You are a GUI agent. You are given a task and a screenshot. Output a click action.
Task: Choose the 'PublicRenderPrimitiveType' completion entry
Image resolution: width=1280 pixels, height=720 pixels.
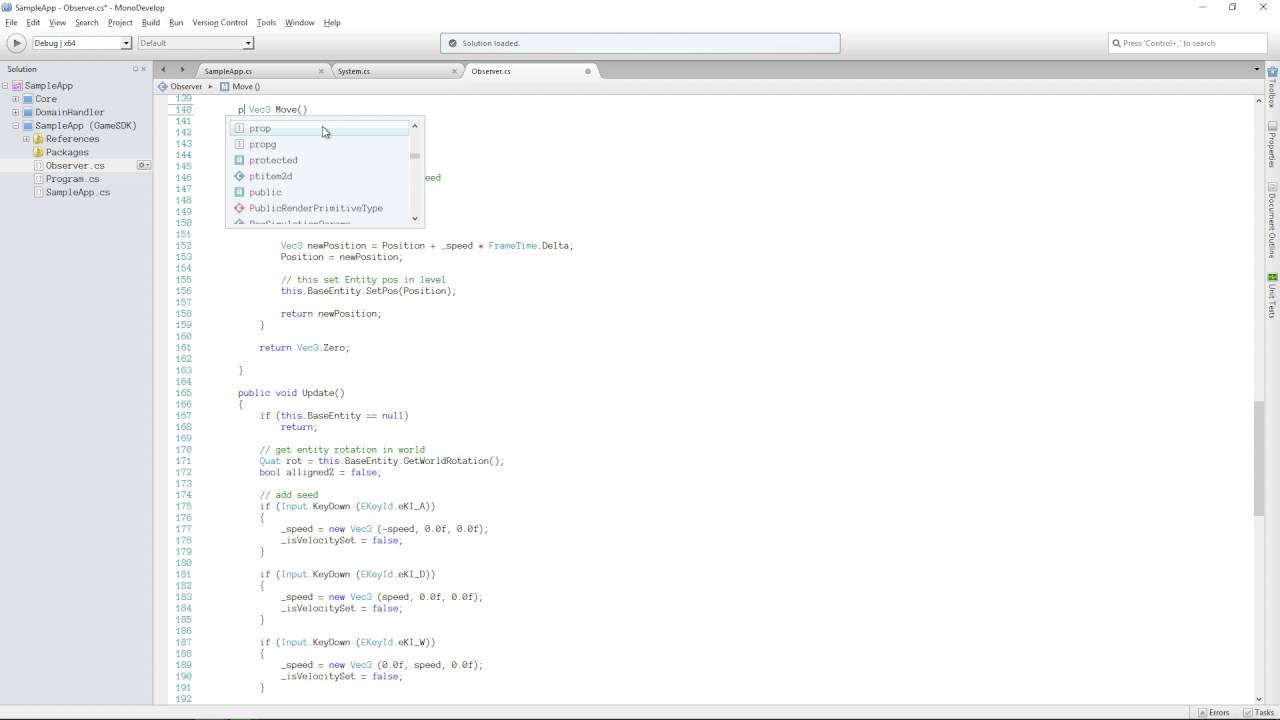(318, 208)
